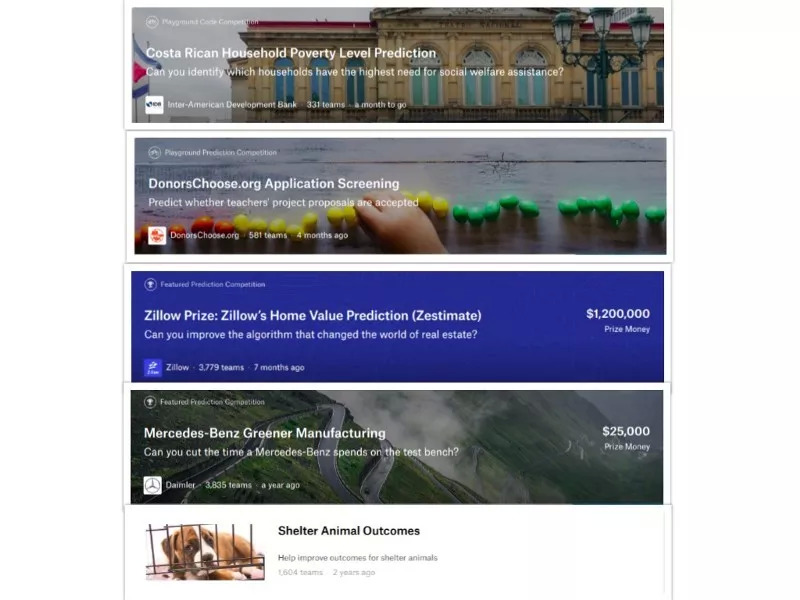Viewport: 800px width, 600px height.
Task: Open Costa Rican Household Poverty Level Prediction
Action: pos(291,53)
